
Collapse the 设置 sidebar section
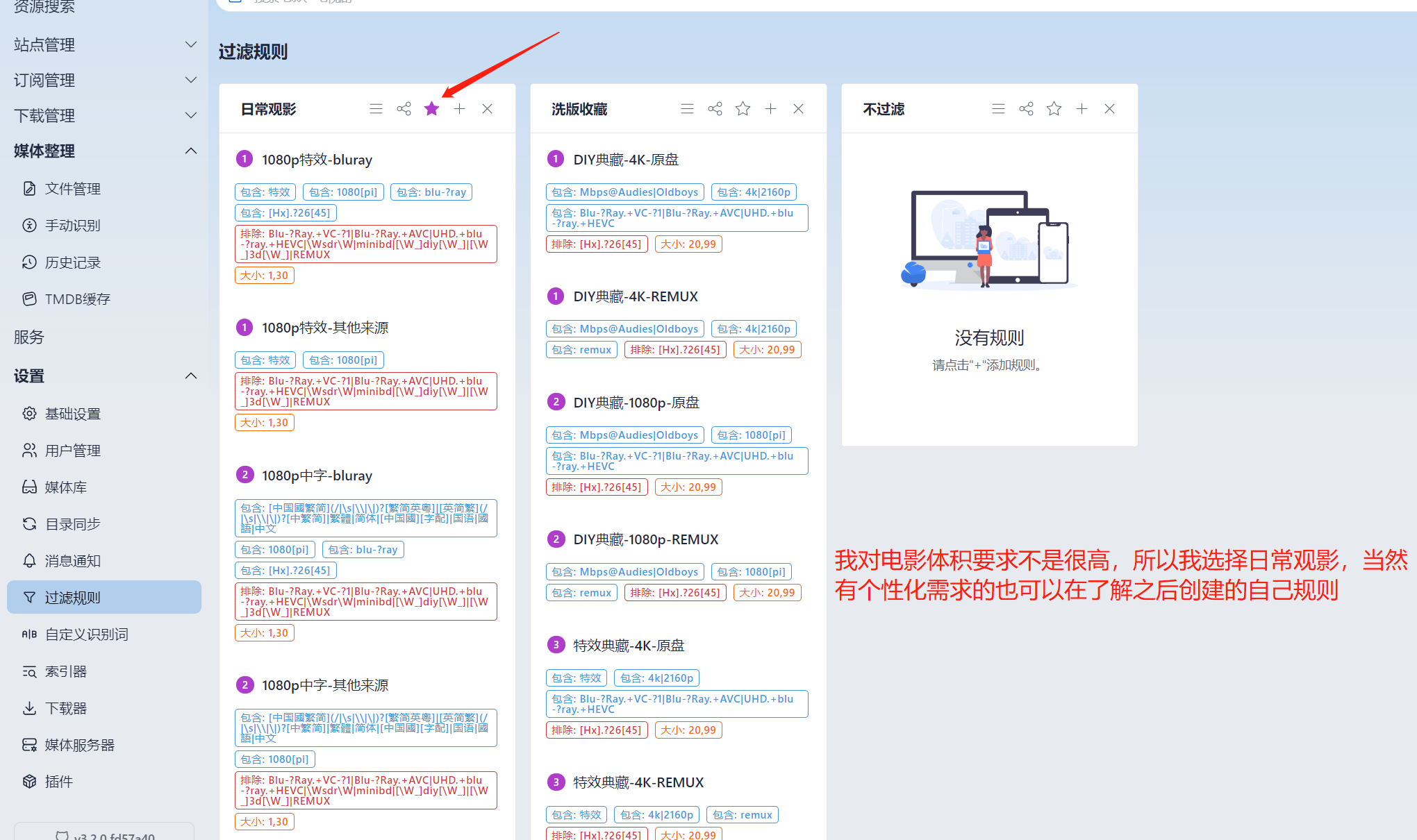tap(104, 376)
